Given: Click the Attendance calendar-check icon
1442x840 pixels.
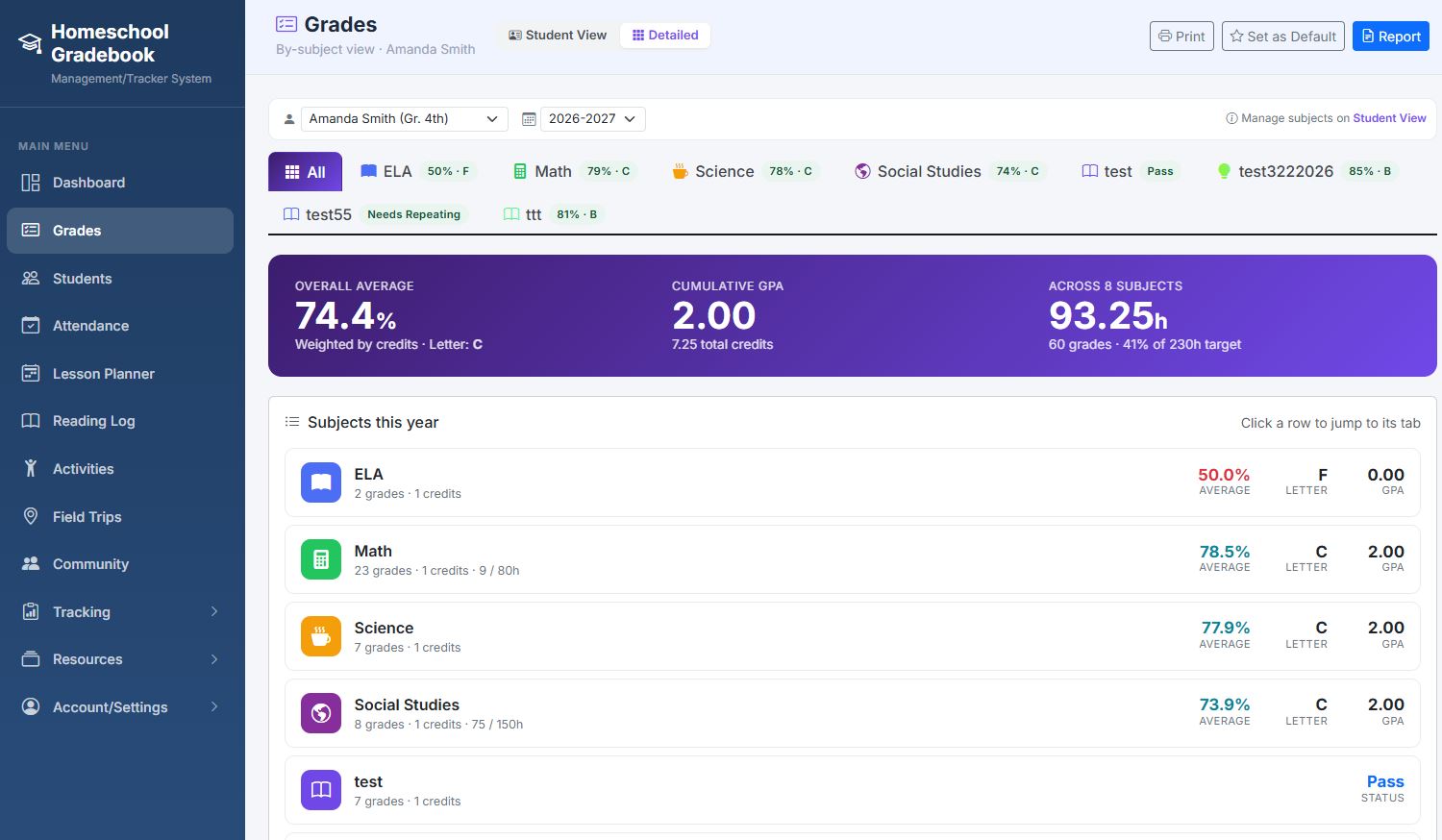Looking at the screenshot, I should [x=31, y=326].
